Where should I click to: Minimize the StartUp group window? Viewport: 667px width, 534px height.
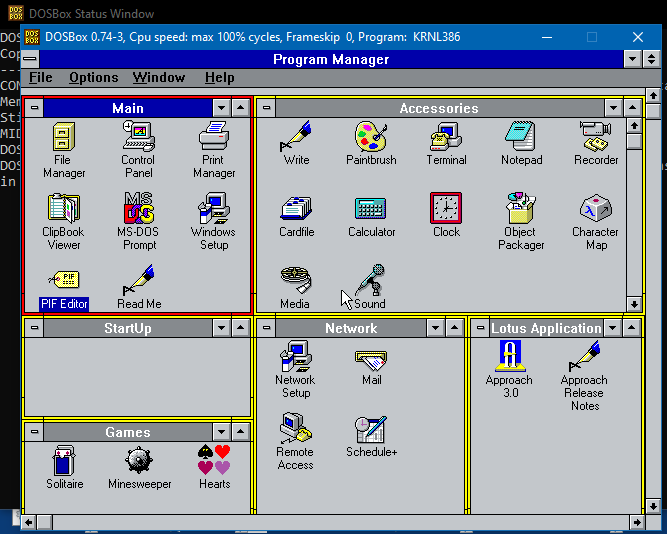click(x=222, y=328)
